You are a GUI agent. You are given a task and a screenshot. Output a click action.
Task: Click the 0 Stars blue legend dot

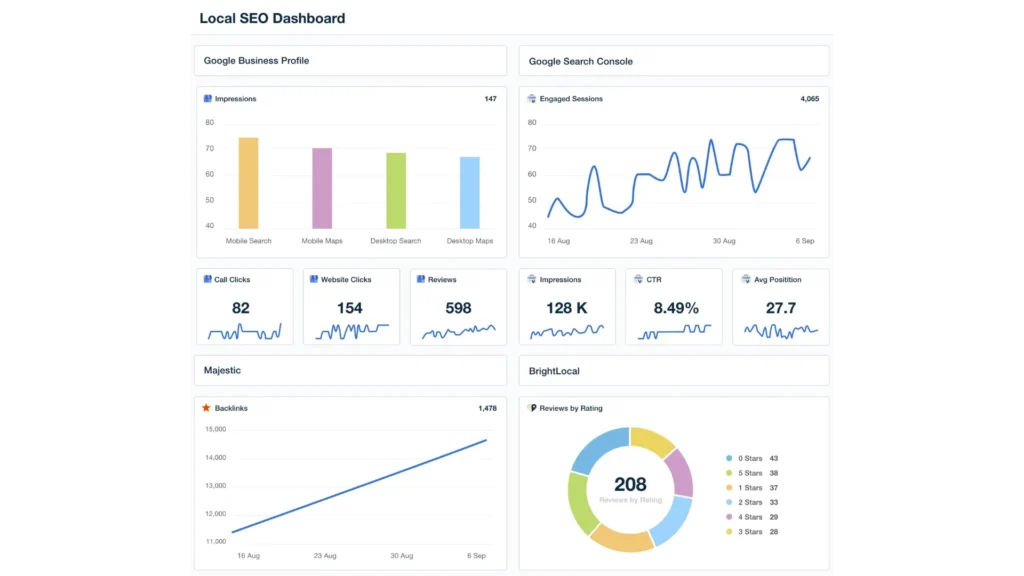coord(730,458)
